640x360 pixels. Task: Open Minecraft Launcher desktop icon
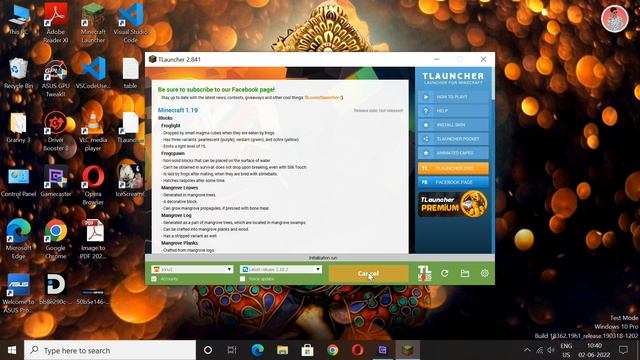93,22
